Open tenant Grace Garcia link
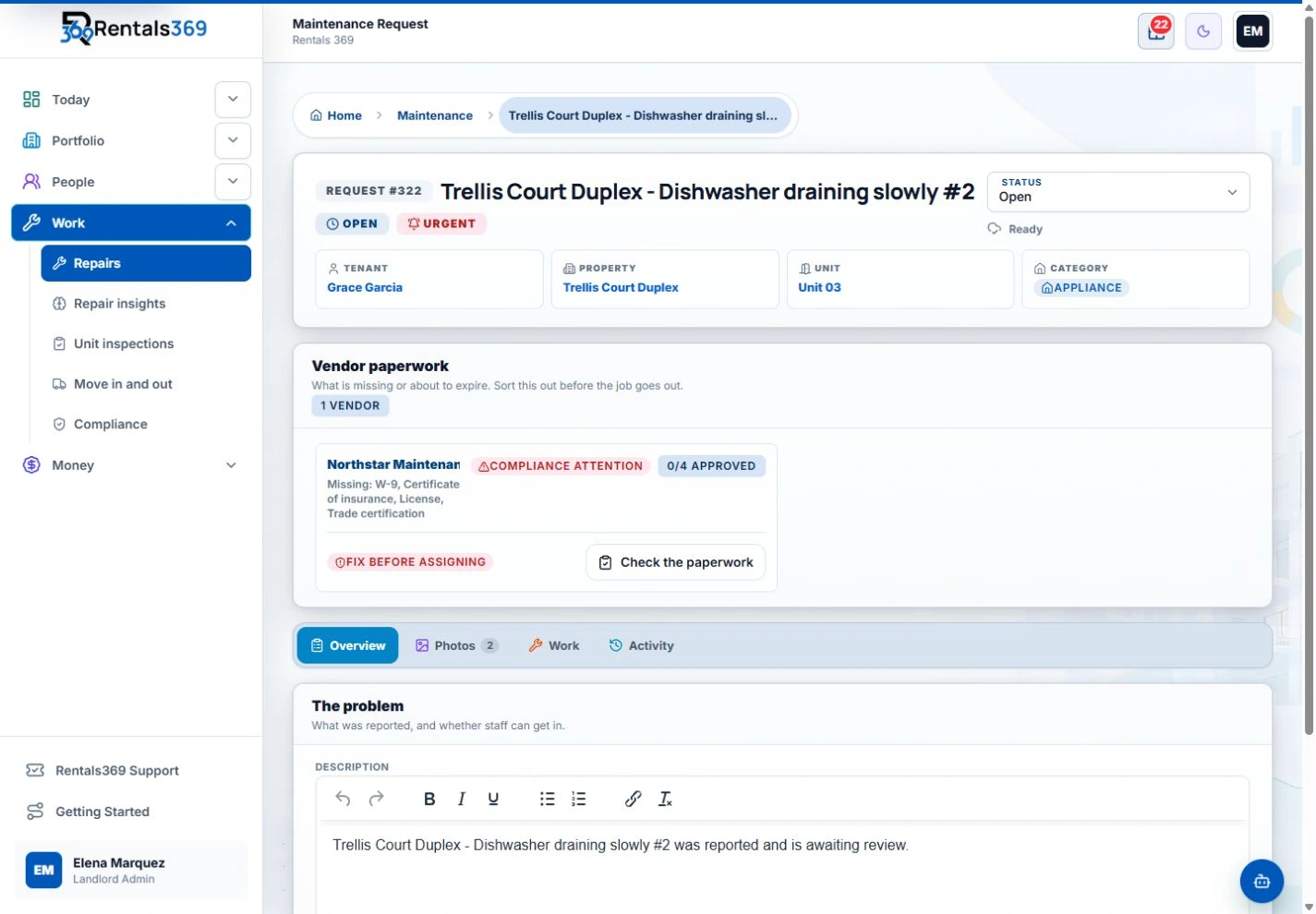Screen dimensions: 1316x914 [365, 287]
